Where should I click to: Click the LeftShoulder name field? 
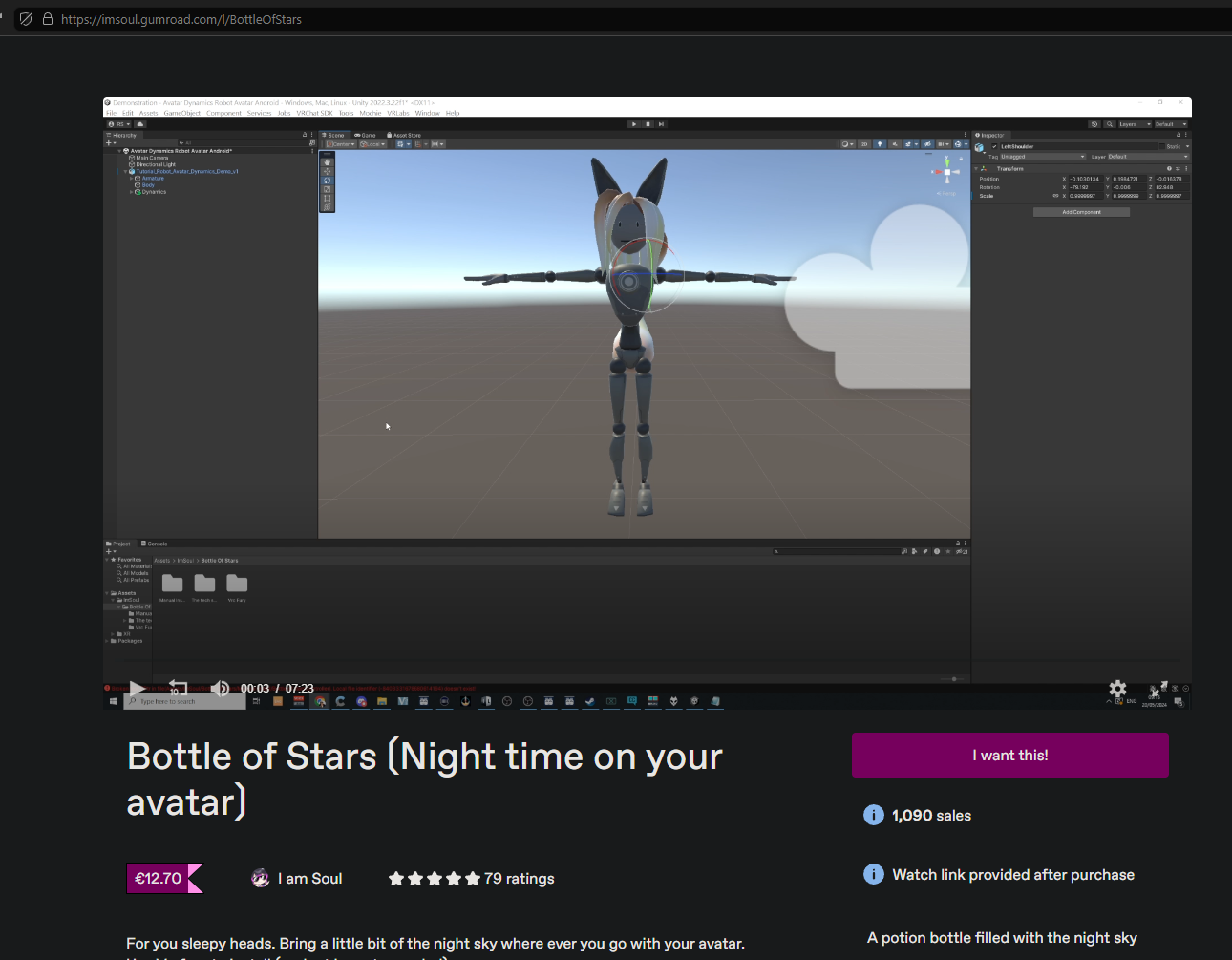(x=1077, y=146)
